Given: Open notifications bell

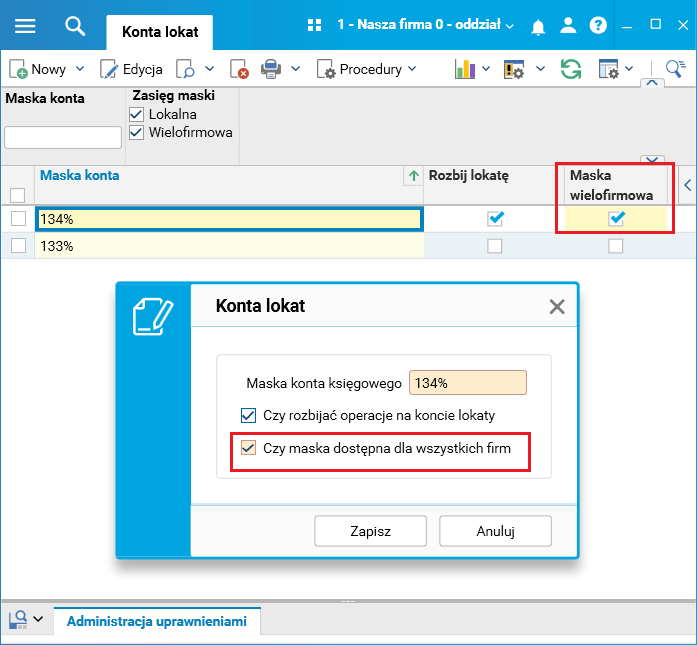Looking at the screenshot, I should tap(538, 26).
